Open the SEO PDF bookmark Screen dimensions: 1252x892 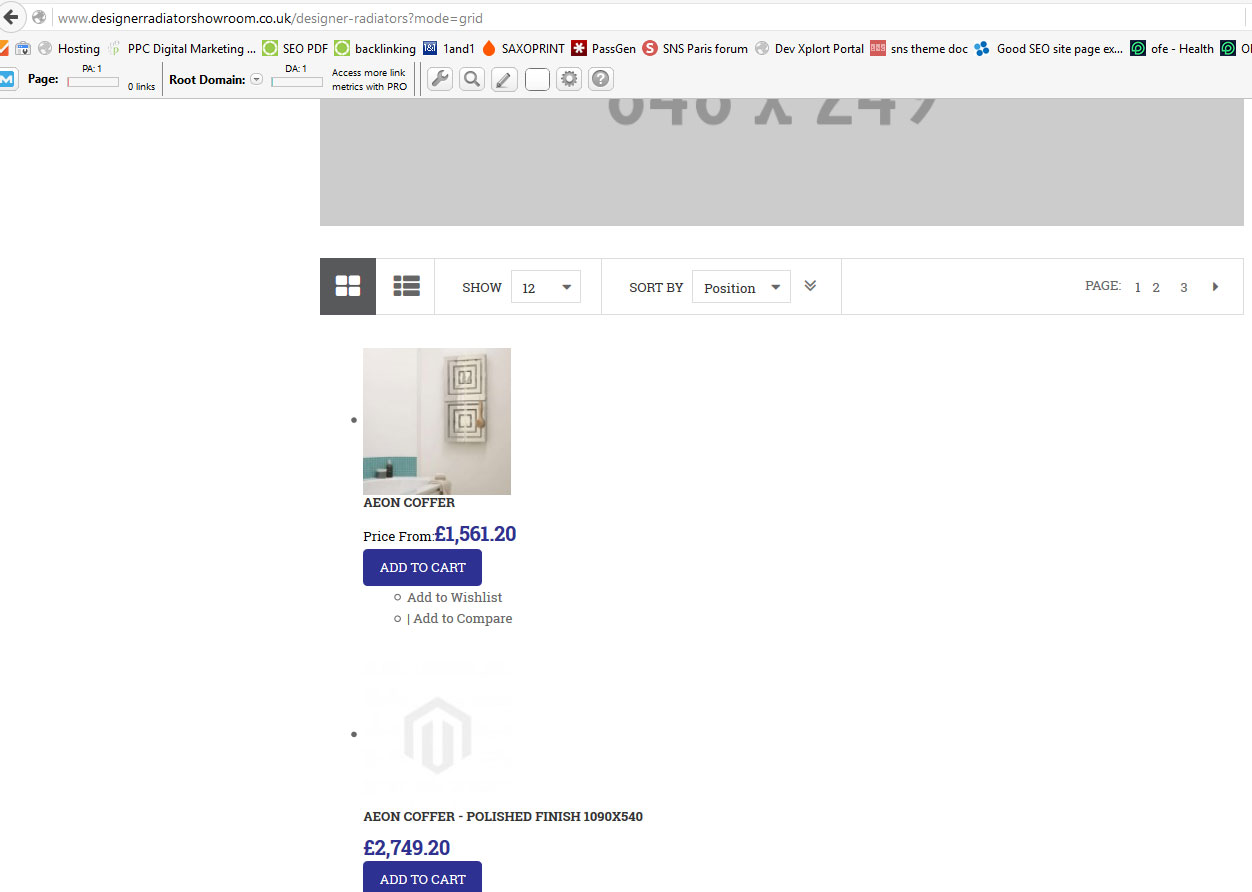(x=295, y=48)
